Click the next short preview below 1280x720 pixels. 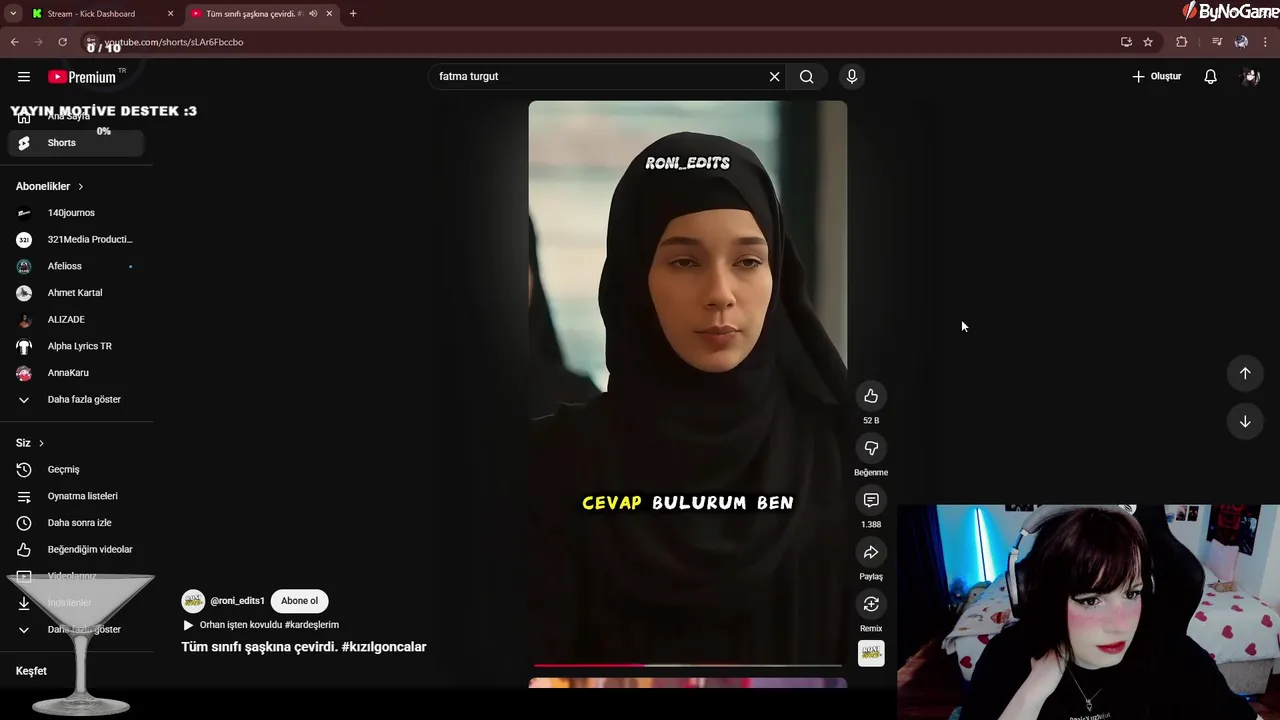coord(688,683)
